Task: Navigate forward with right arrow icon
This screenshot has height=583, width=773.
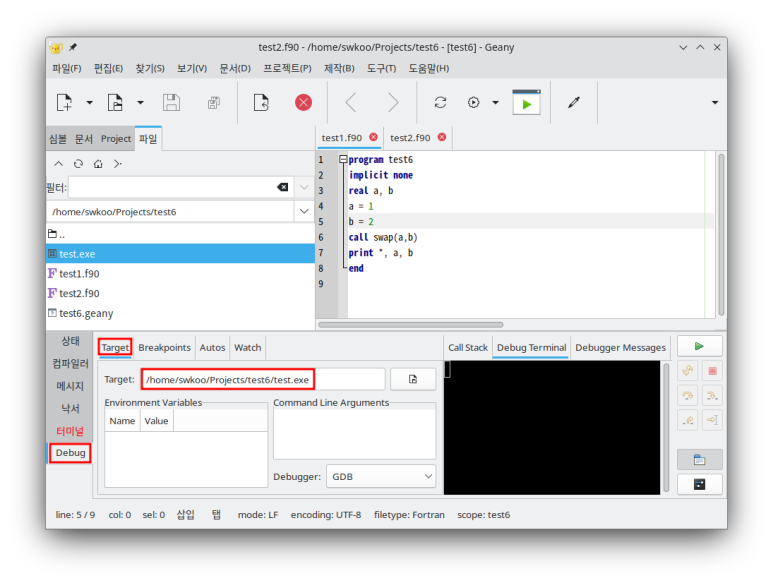Action: click(x=392, y=103)
